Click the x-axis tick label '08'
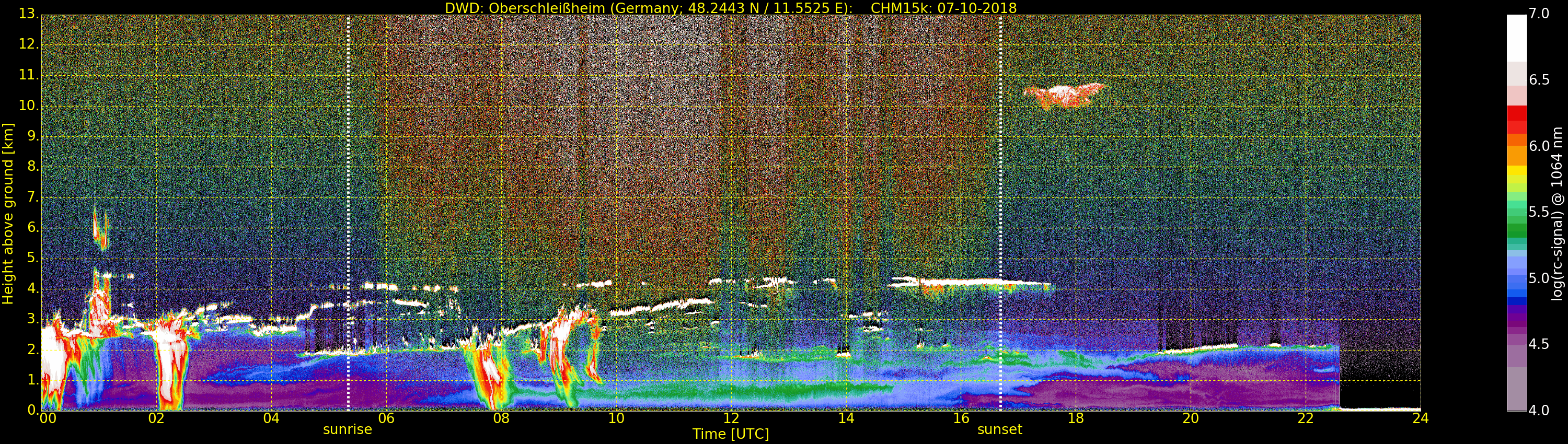The height and width of the screenshot is (444, 1568). tap(502, 418)
